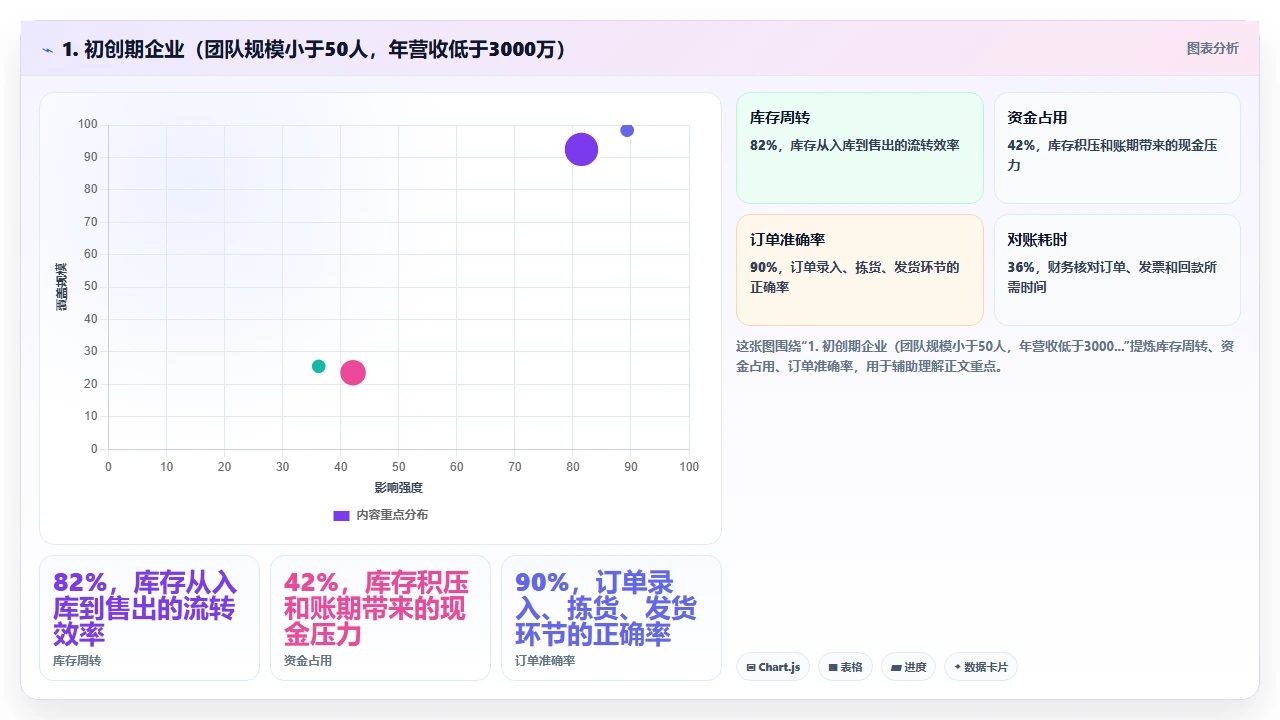
Task: Open the 对账耗时 card
Action: tap(1117, 270)
